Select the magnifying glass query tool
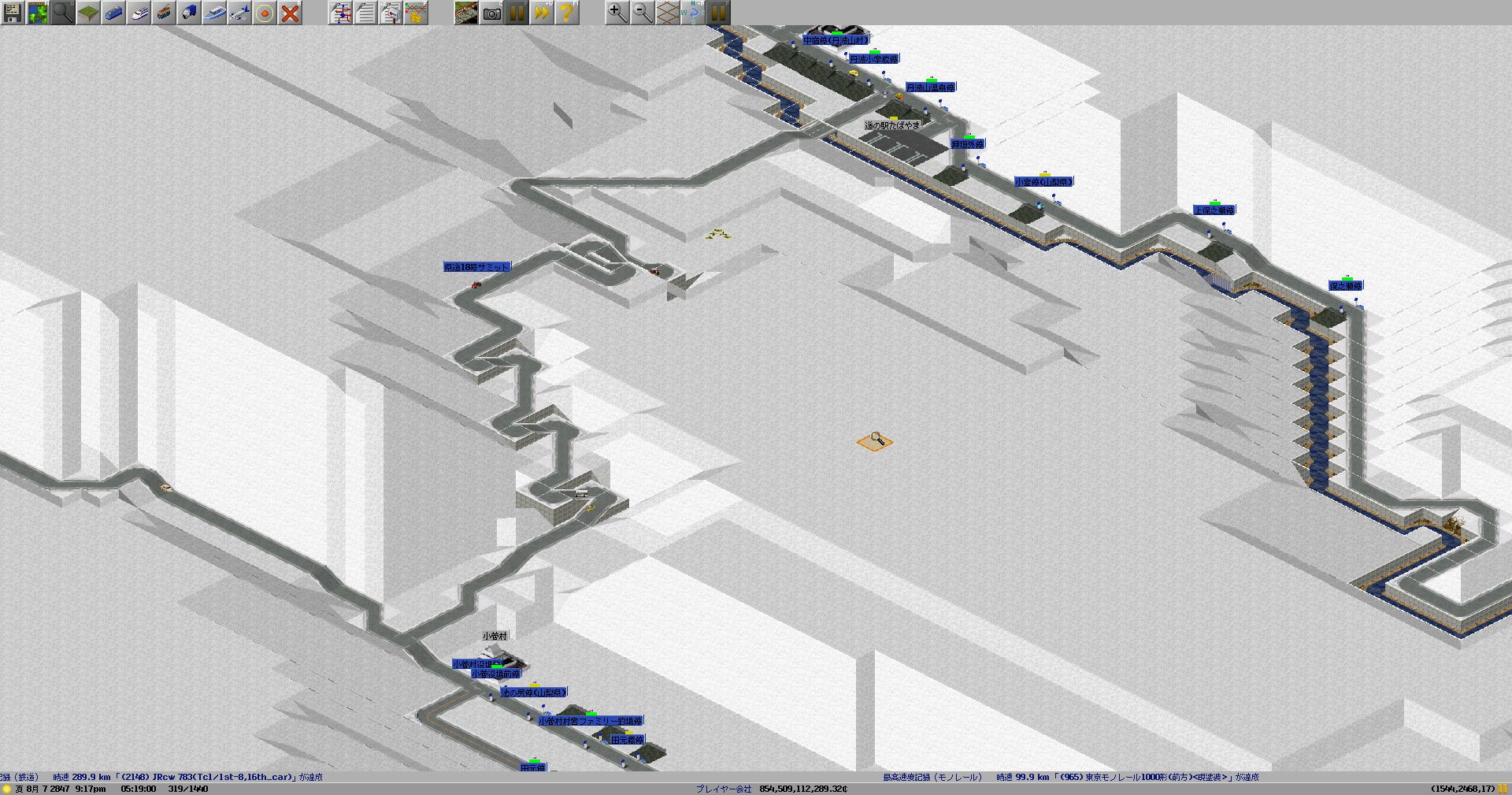 [x=63, y=13]
